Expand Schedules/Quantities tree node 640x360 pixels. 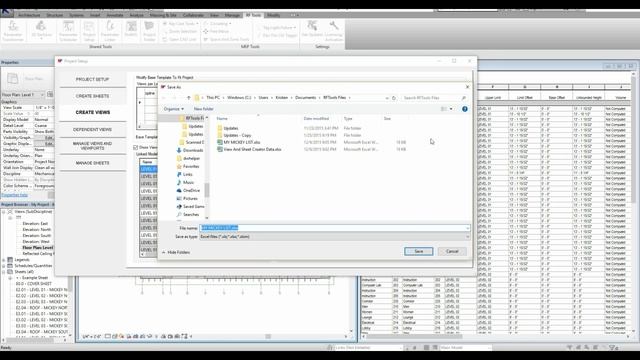pyautogui.click(x=4, y=266)
